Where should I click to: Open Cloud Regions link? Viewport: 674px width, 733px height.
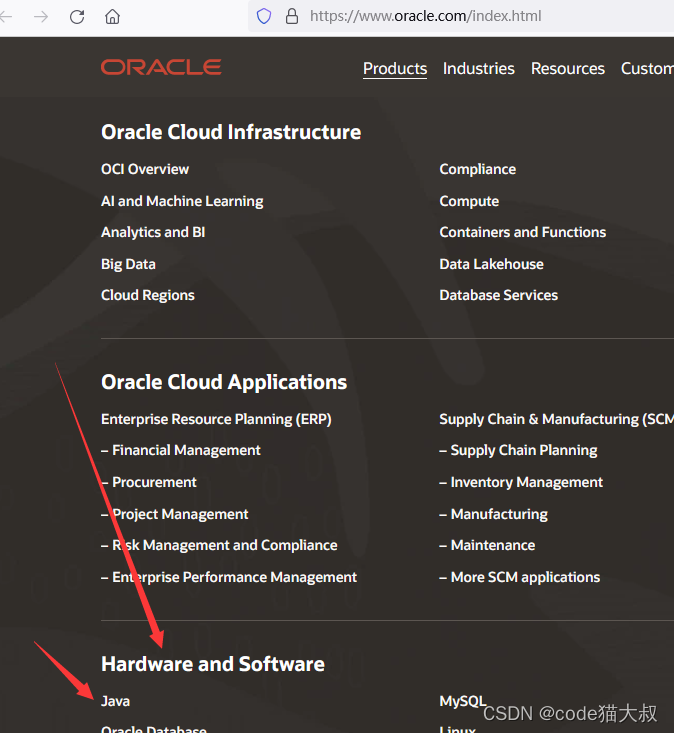[x=148, y=295]
